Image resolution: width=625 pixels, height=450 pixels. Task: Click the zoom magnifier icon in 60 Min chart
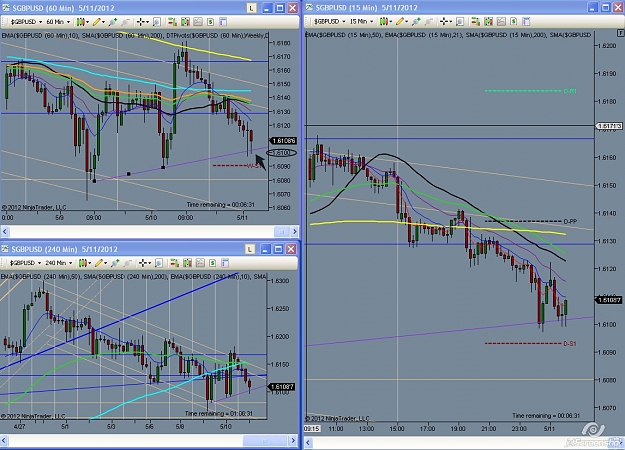[157, 22]
